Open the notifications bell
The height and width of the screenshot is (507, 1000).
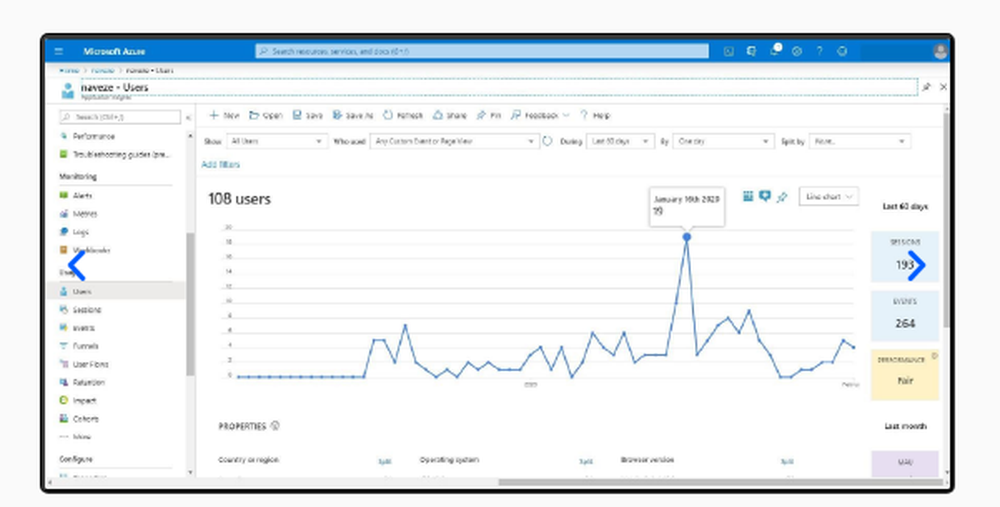[x=774, y=51]
